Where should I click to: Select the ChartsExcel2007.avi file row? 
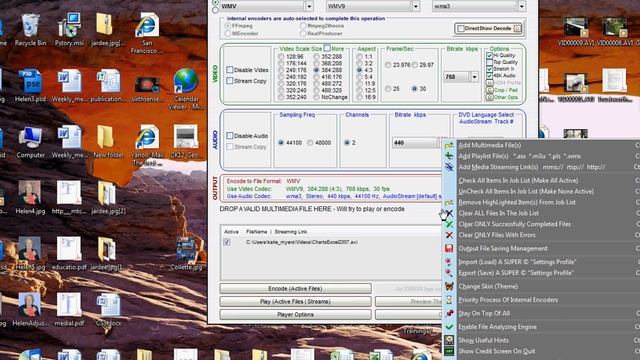tap(331, 242)
